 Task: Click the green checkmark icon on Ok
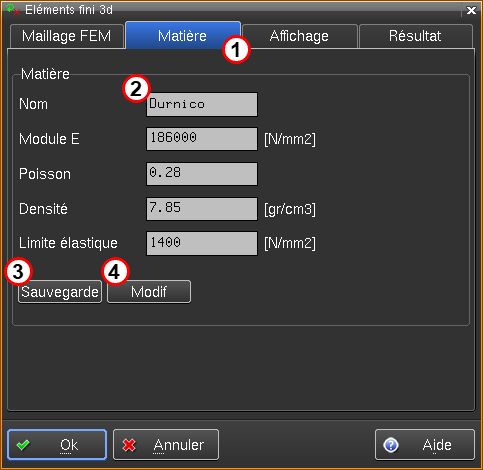(23, 445)
